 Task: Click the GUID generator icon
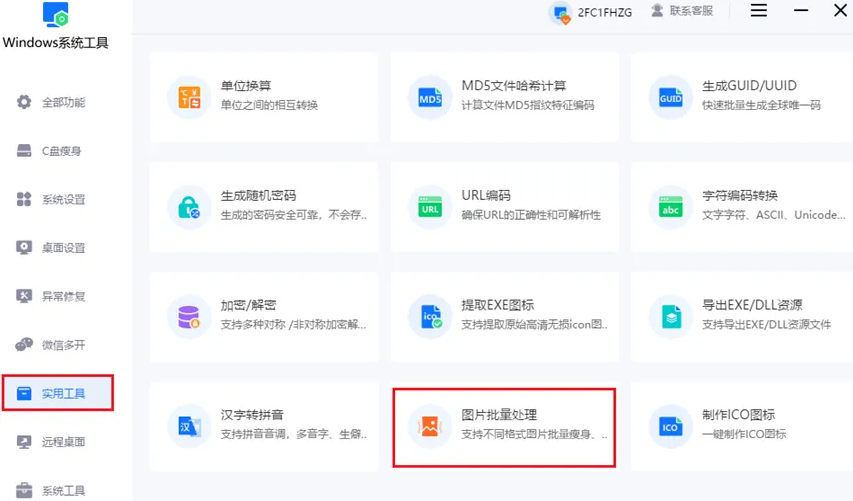670,98
